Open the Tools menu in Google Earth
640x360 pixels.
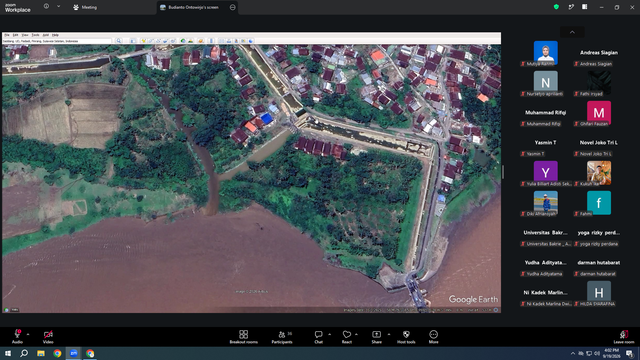[x=36, y=35]
